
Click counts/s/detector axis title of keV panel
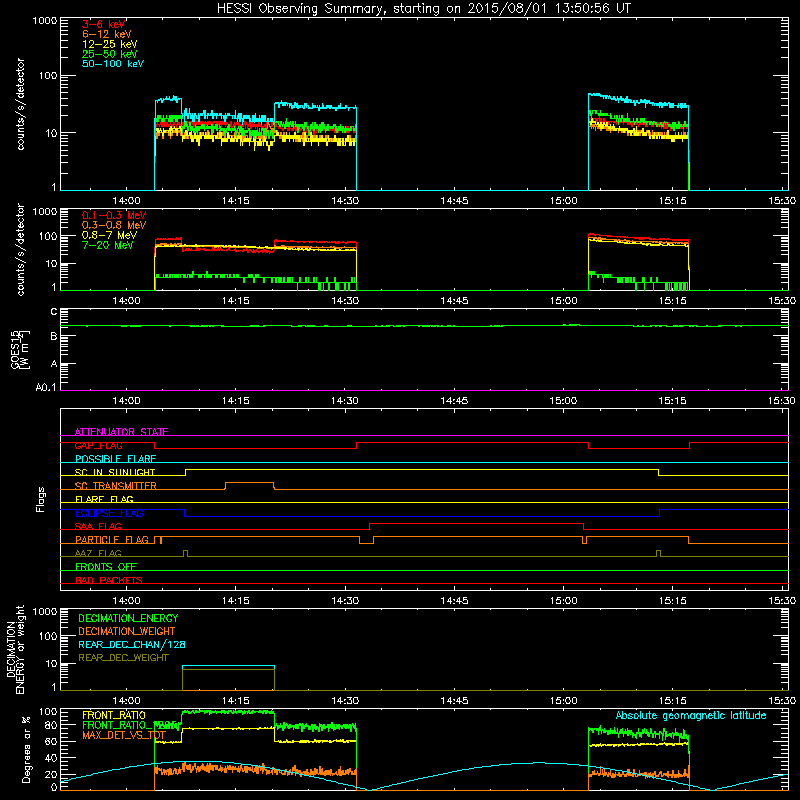point(20,104)
